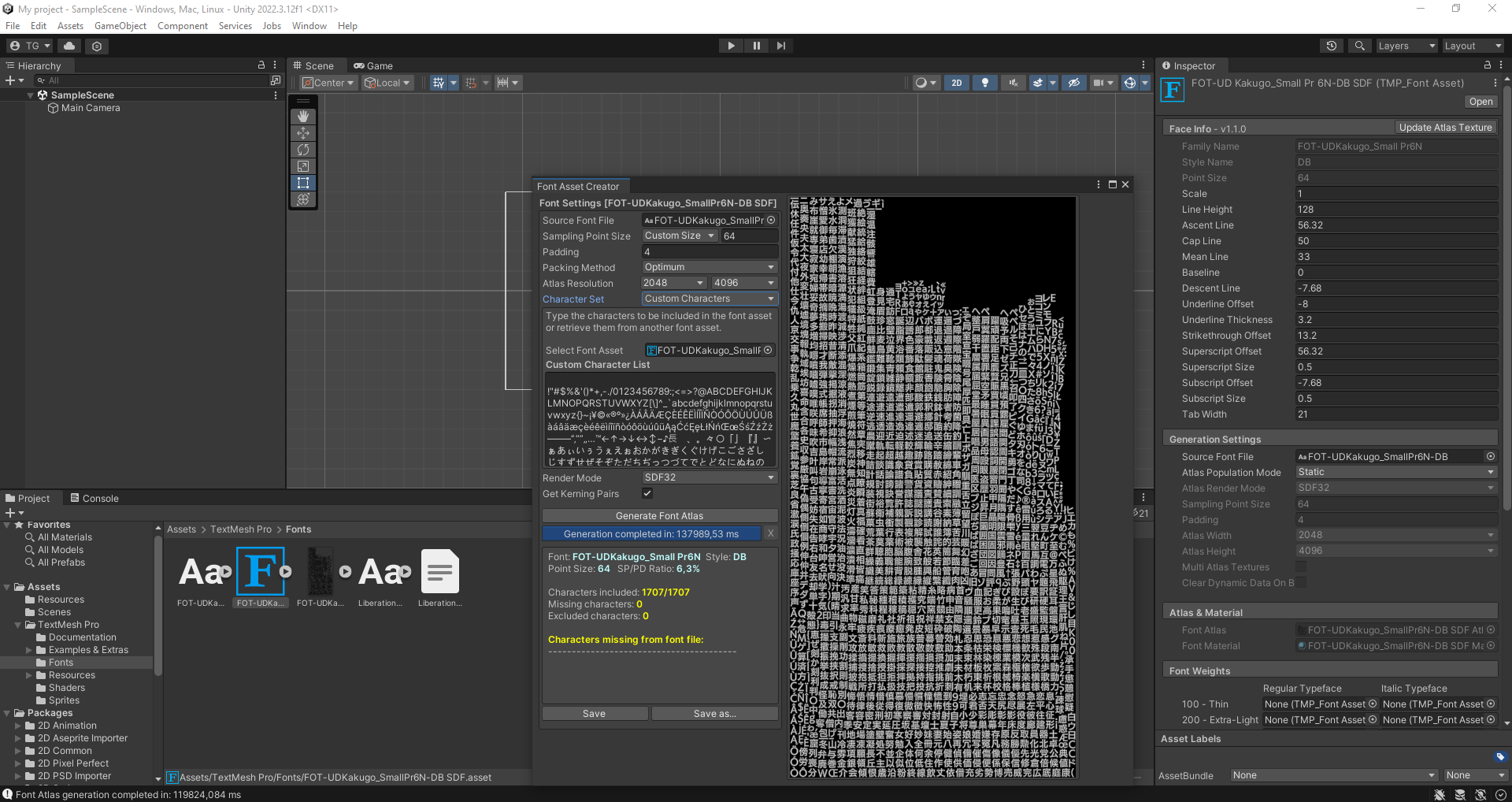Open the GameObject menu

pyautogui.click(x=120, y=26)
